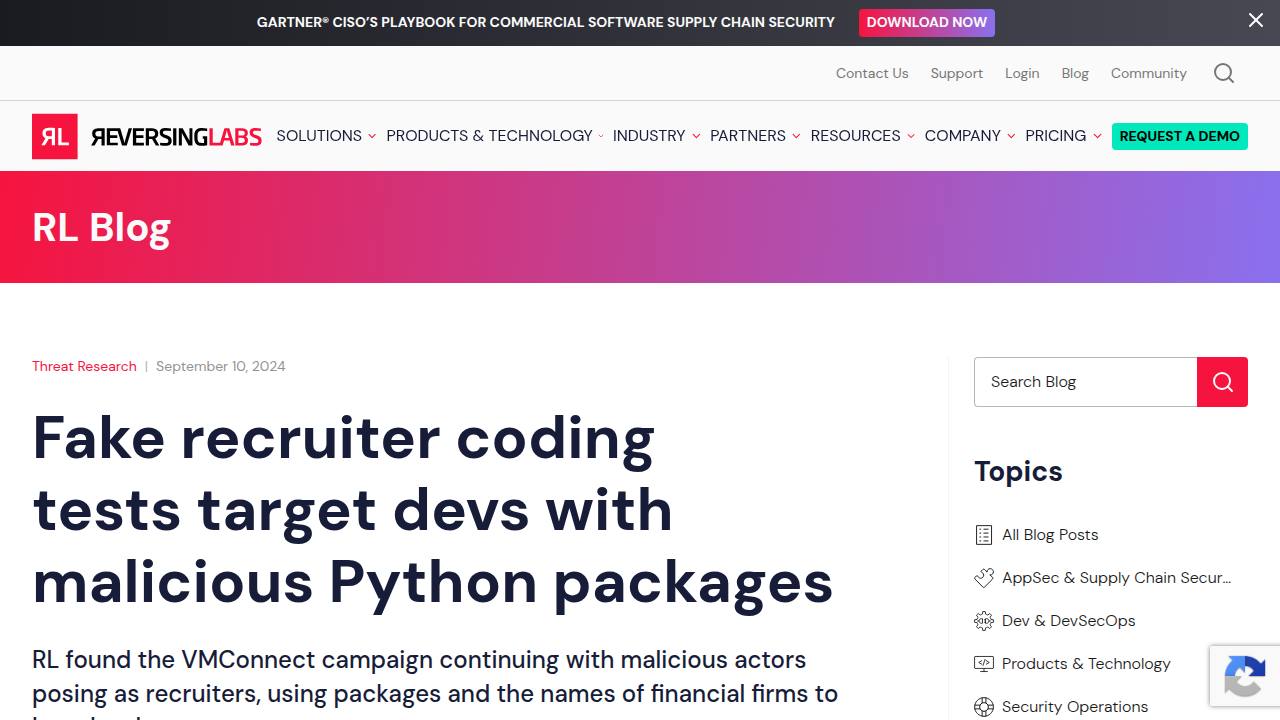The width and height of the screenshot is (1280, 720).
Task: Click the red blog search button
Action: (1222, 382)
